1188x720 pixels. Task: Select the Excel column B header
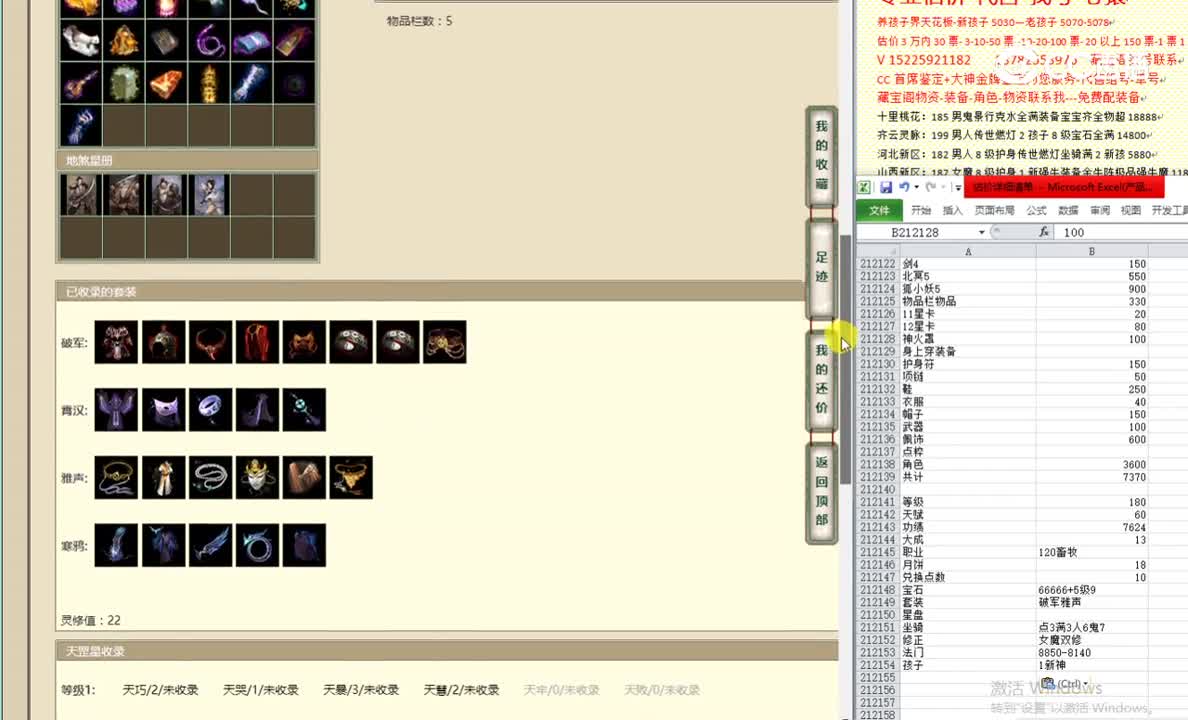1092,252
